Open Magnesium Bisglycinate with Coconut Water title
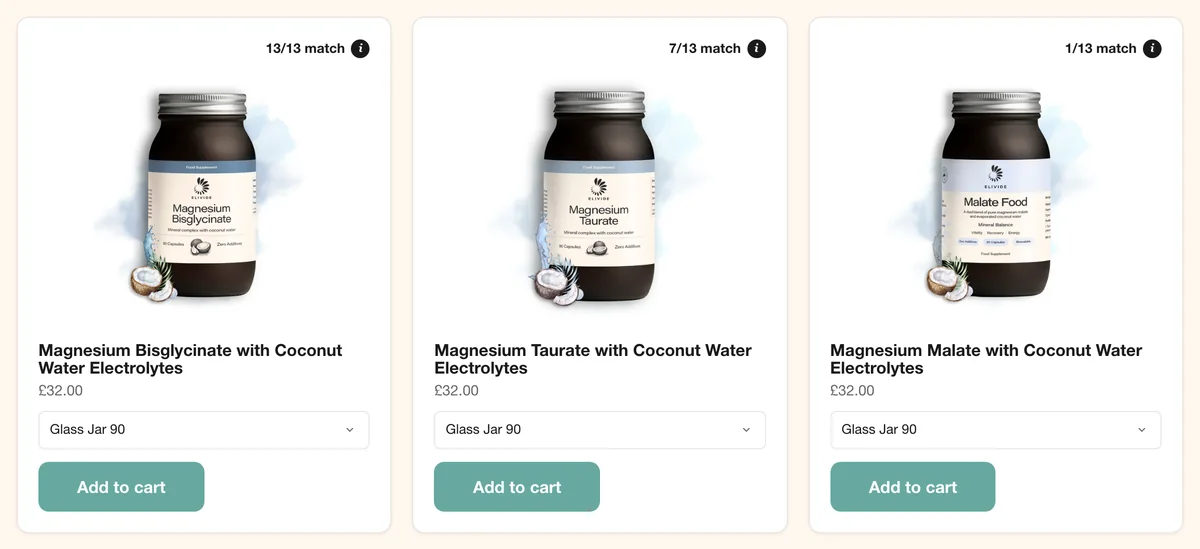This screenshot has height=549, width=1200. (190, 359)
